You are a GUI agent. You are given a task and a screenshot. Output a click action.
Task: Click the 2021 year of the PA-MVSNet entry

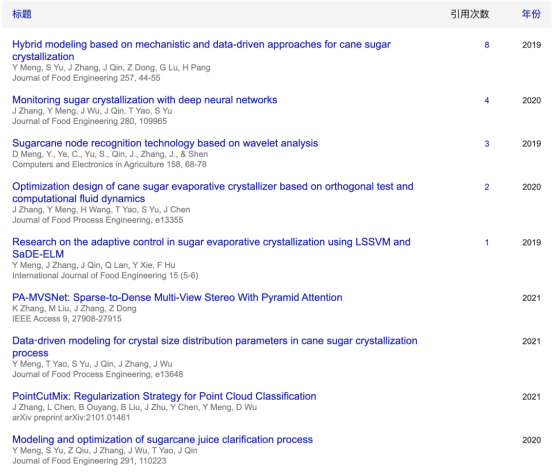coord(531,298)
